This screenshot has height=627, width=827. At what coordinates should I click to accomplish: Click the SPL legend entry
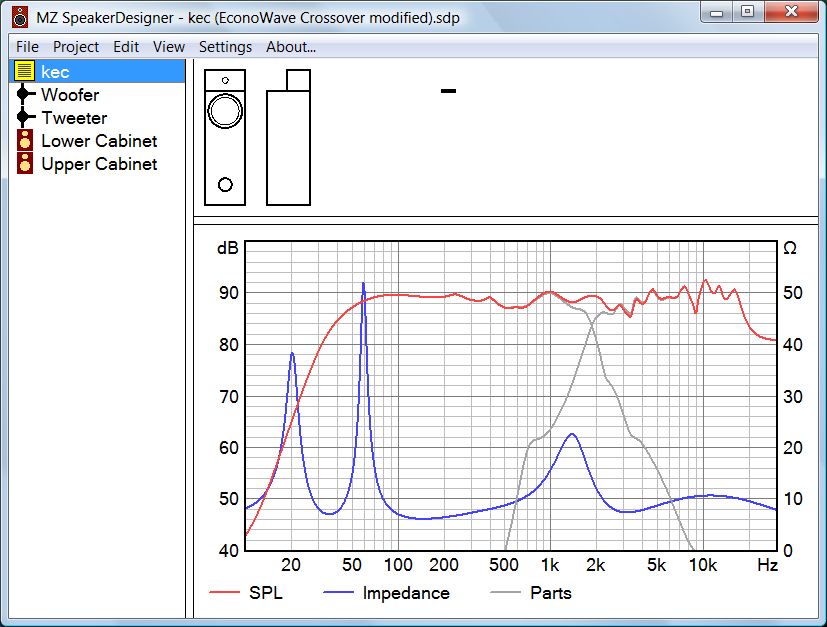[x=246, y=593]
